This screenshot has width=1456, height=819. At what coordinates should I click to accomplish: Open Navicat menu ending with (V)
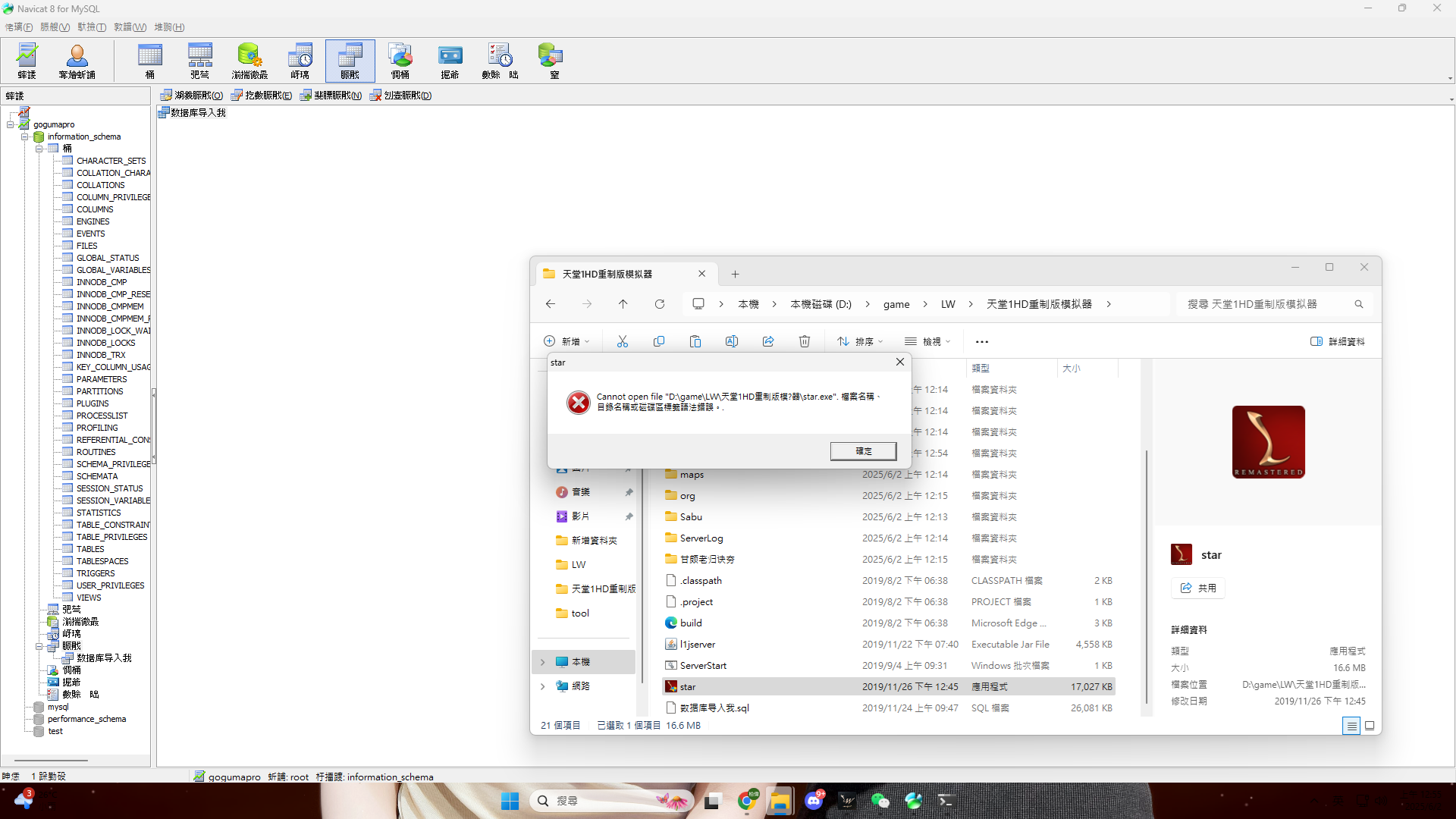(x=55, y=27)
